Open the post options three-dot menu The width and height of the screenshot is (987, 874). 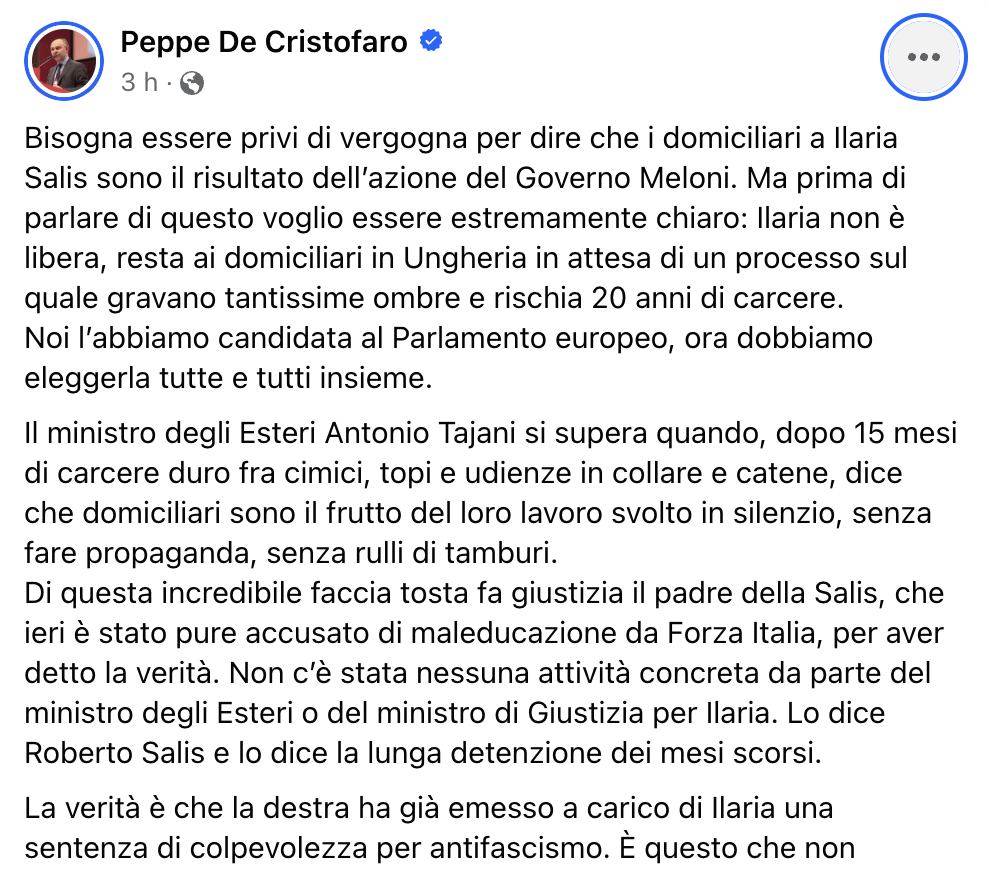click(x=923, y=58)
